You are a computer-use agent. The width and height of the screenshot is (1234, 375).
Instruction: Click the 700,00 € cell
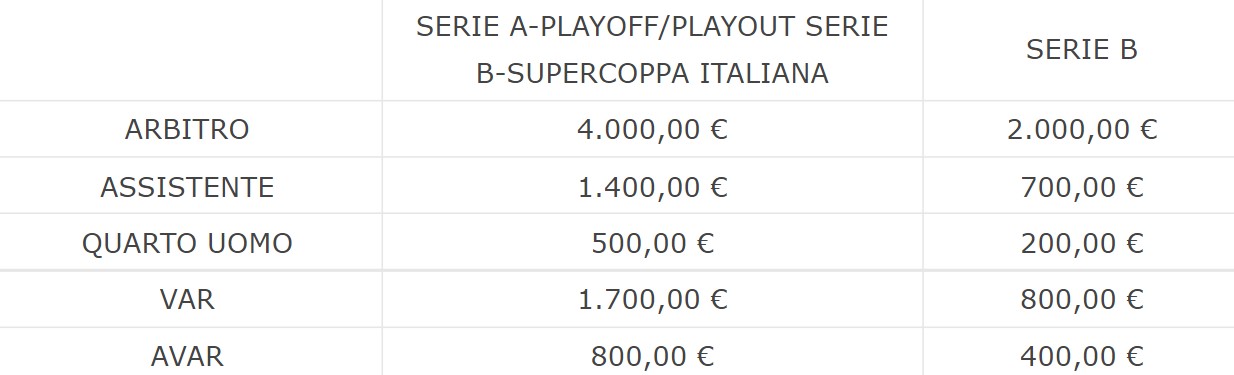coord(1081,187)
